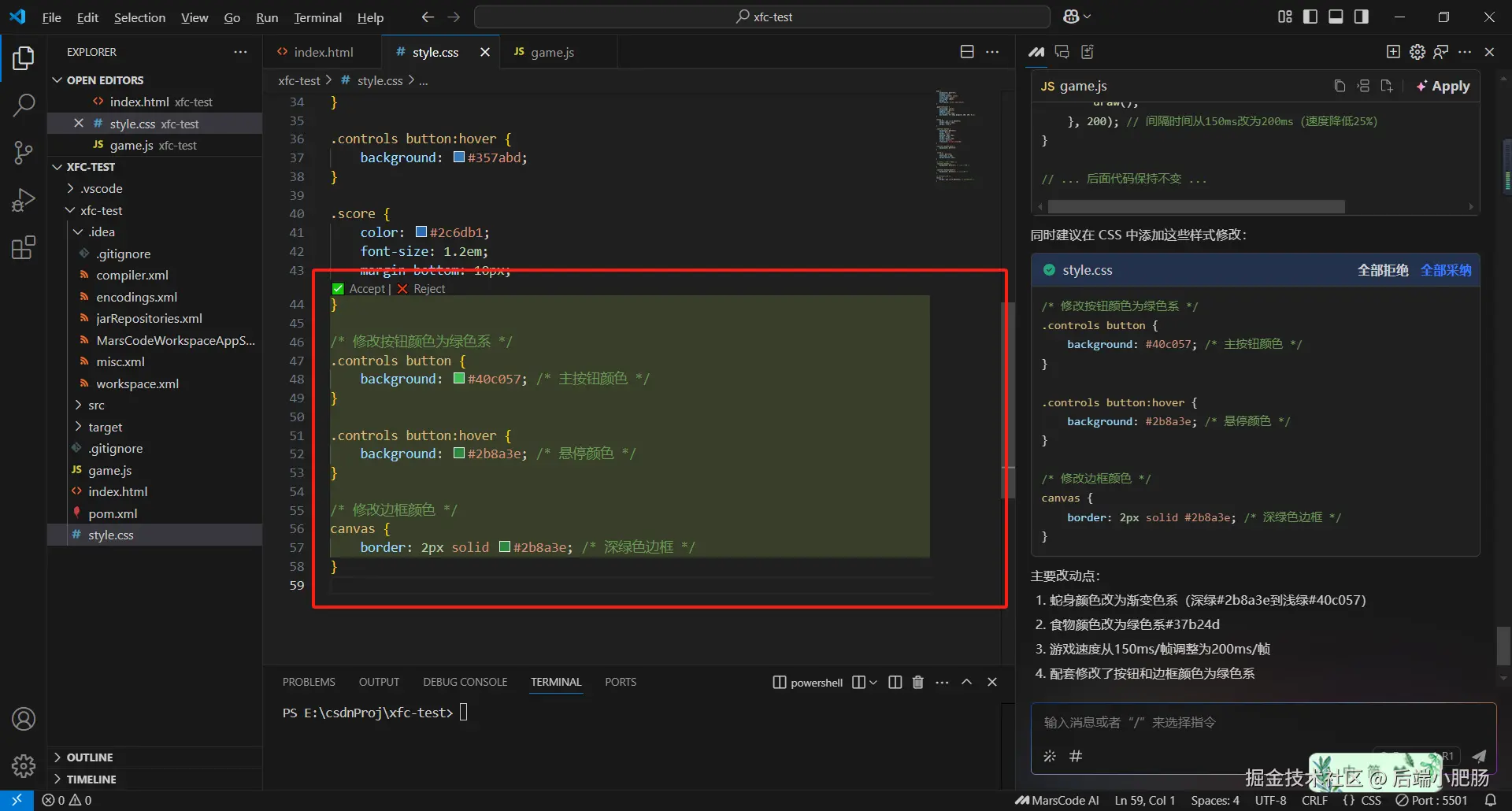Click the sparkle commands icon in chat input

tap(1050, 756)
